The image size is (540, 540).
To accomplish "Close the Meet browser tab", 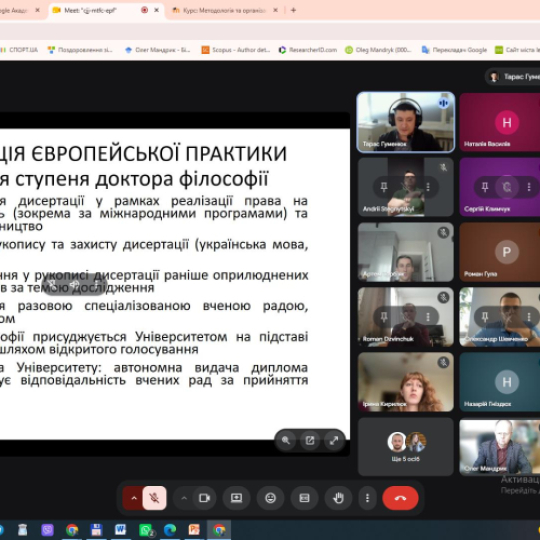I will (156, 10).
